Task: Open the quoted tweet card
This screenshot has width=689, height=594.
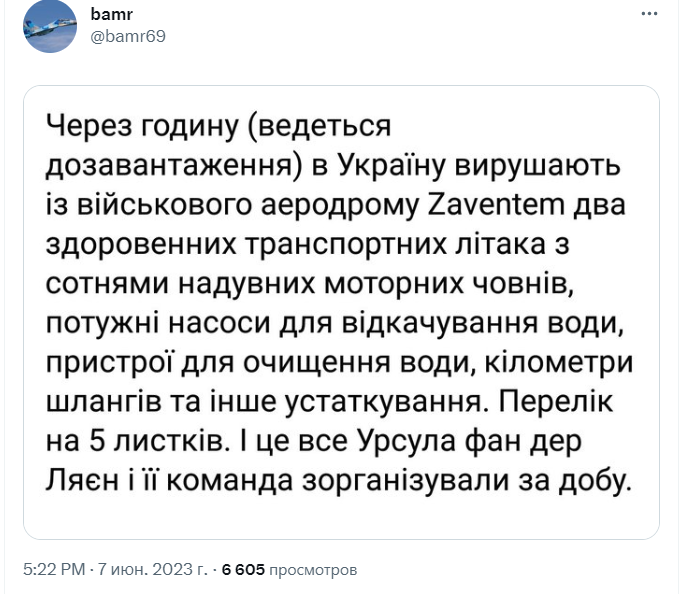Action: (x=341, y=312)
